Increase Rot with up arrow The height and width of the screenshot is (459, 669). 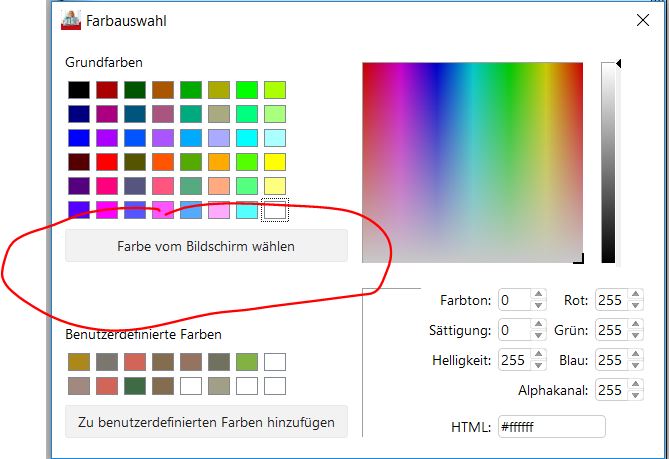click(x=636, y=294)
